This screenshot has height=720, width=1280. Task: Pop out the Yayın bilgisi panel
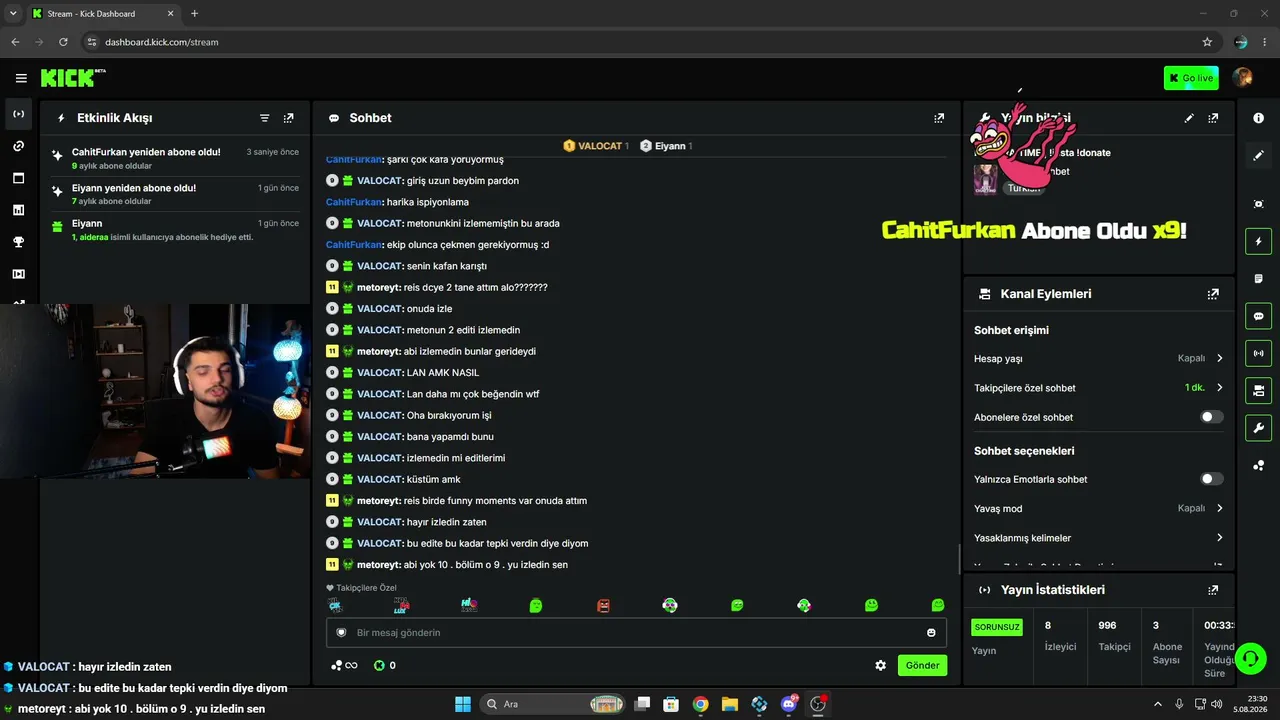[1213, 118]
